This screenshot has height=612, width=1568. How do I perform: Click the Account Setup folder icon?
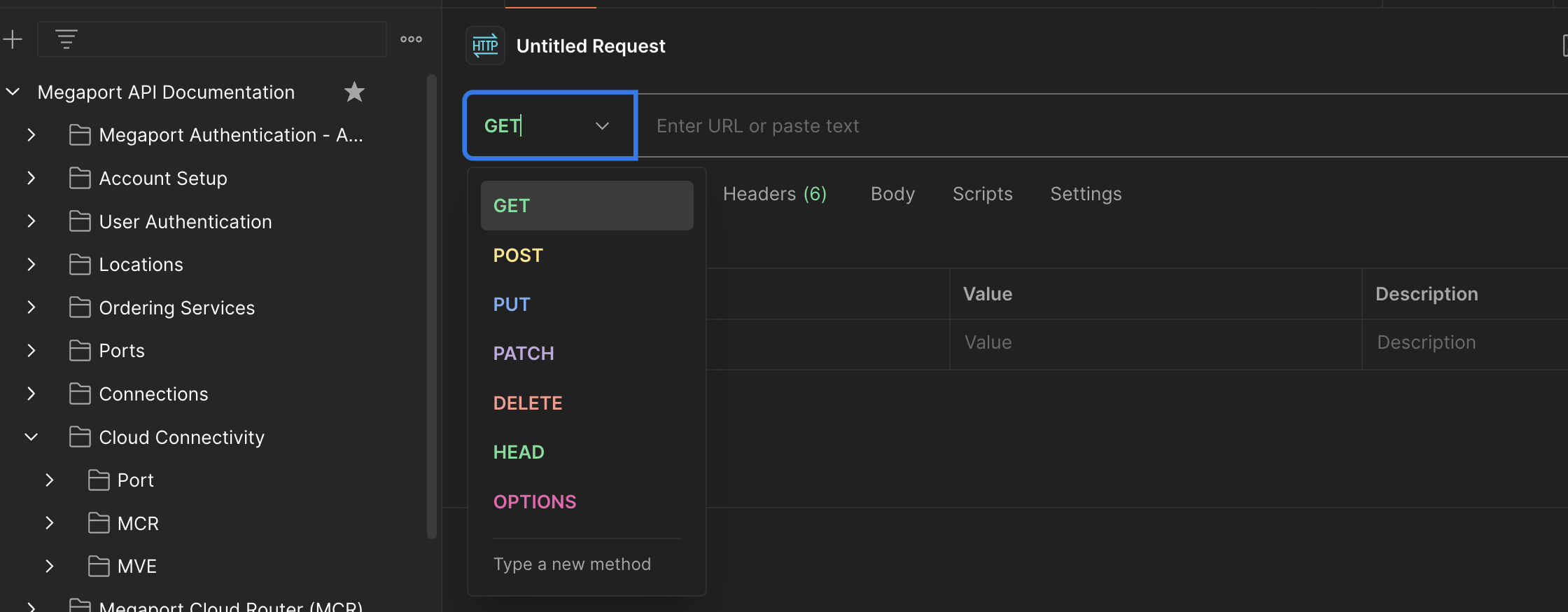tap(80, 179)
